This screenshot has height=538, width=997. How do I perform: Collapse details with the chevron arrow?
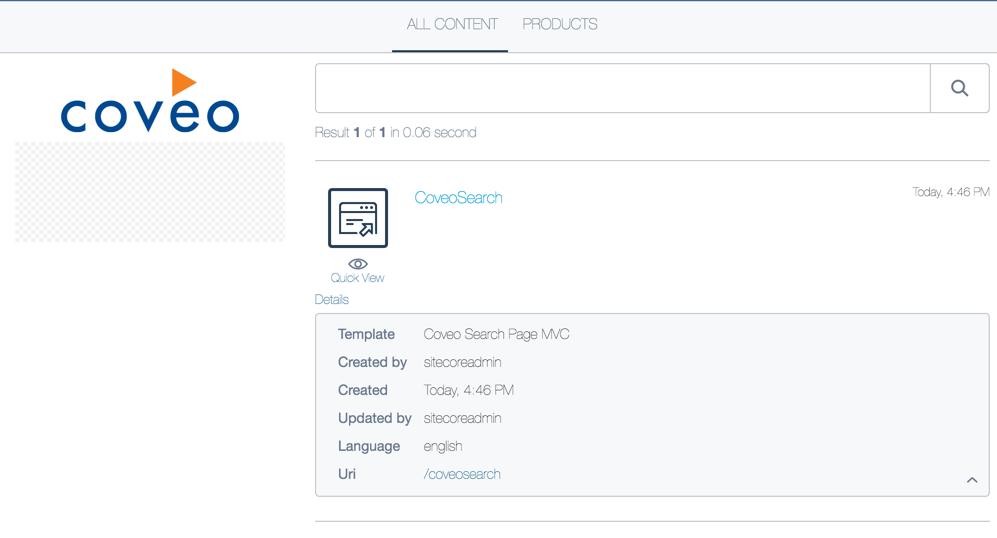click(x=972, y=480)
